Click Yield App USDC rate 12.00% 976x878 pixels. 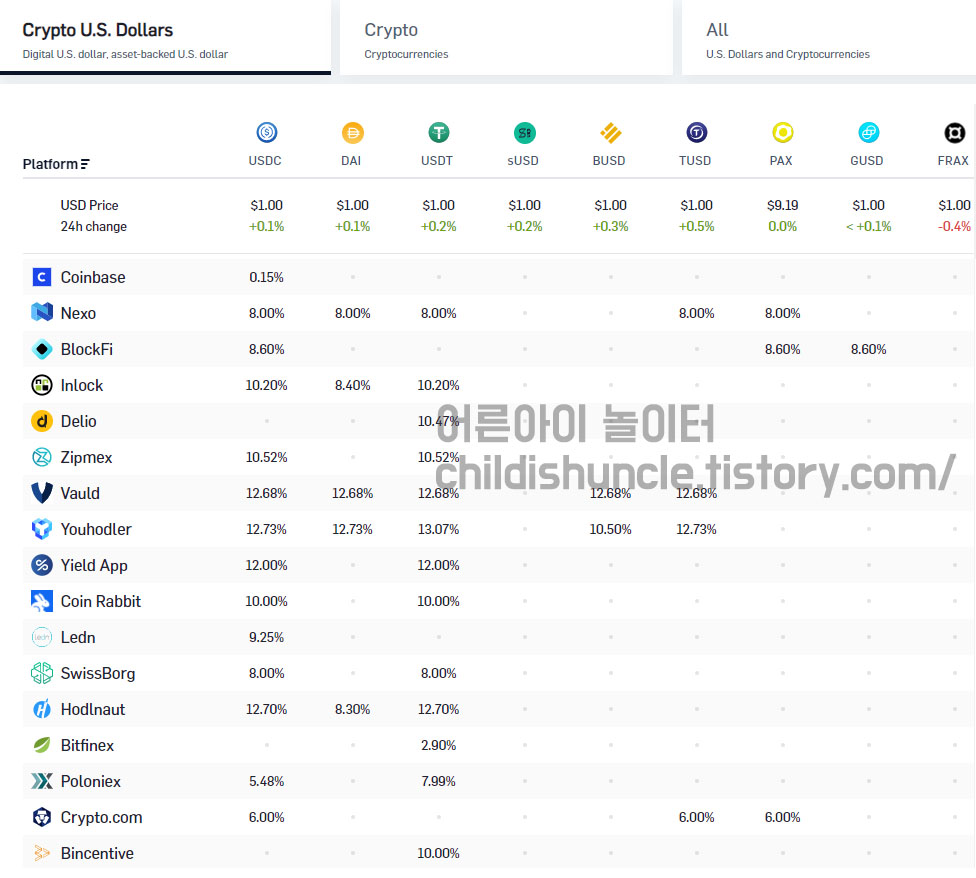(x=266, y=565)
